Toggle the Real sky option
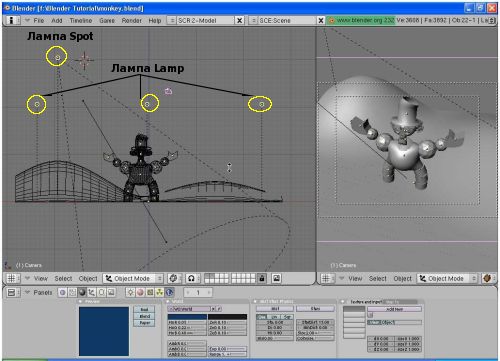Viewport: 500px width, 361px height. [x=144, y=310]
